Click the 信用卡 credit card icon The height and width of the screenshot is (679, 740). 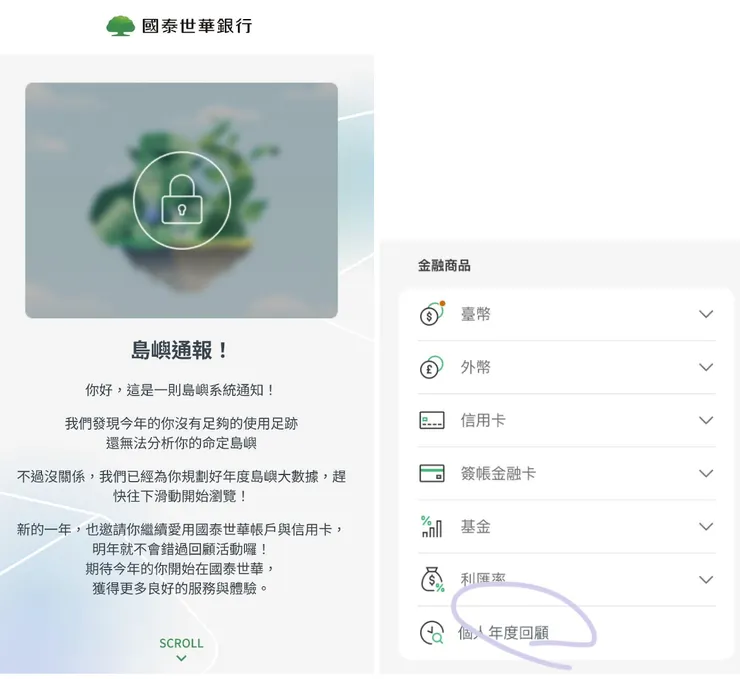coord(432,420)
